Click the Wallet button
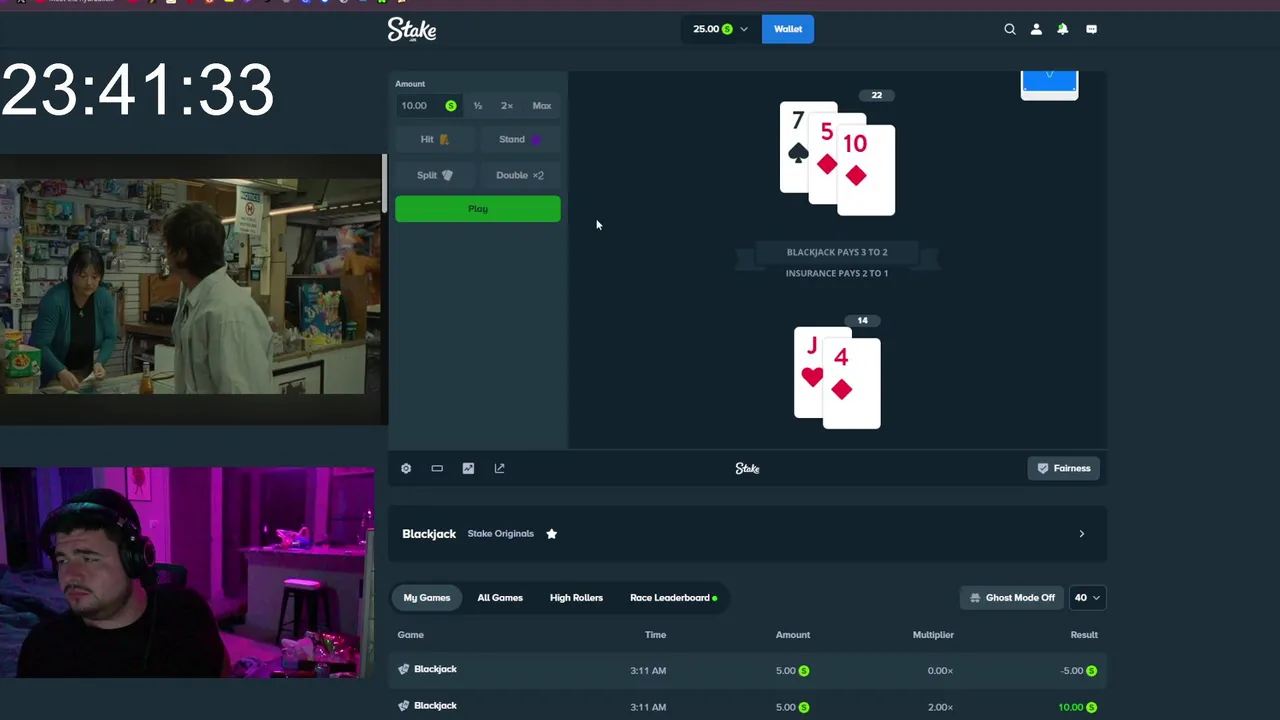The width and height of the screenshot is (1280, 720). click(x=788, y=29)
